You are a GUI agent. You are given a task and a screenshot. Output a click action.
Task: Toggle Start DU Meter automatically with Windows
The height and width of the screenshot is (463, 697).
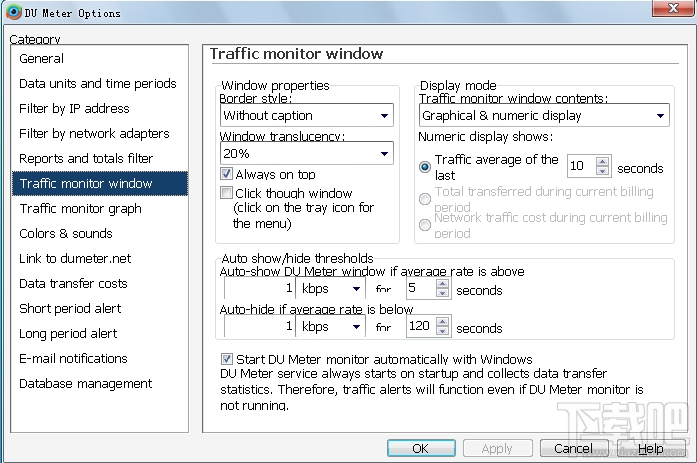227,359
